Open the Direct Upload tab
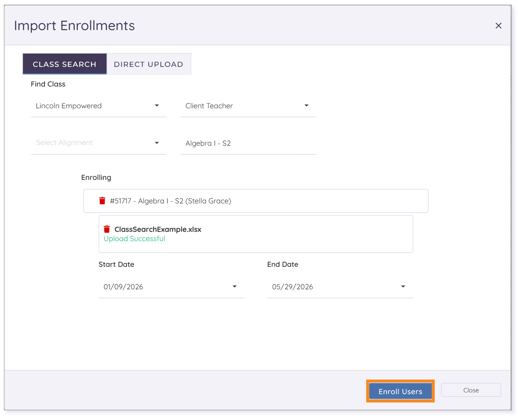This screenshot has width=518, height=418. tap(149, 64)
